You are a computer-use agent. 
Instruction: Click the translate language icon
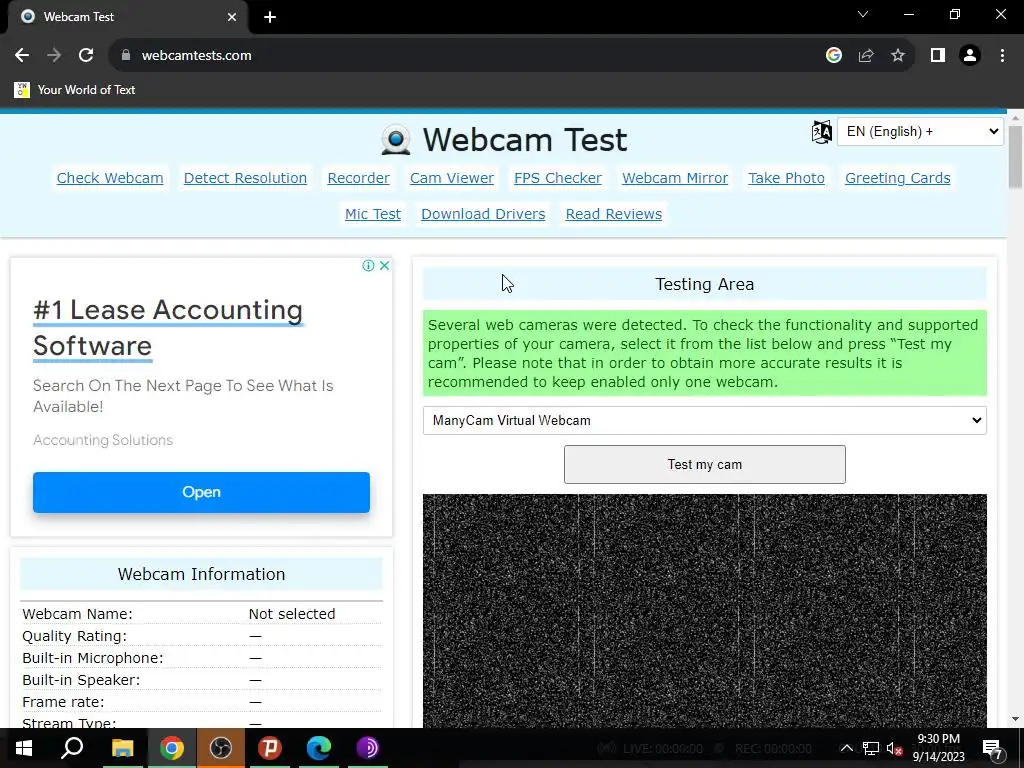click(x=822, y=132)
